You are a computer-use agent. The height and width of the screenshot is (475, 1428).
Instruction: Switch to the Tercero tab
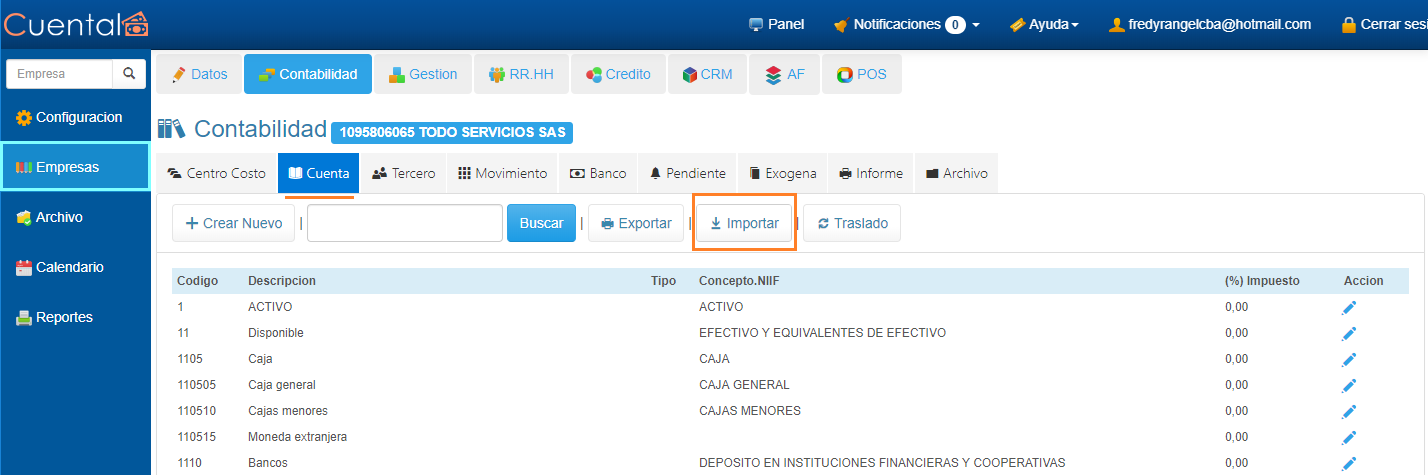click(403, 173)
